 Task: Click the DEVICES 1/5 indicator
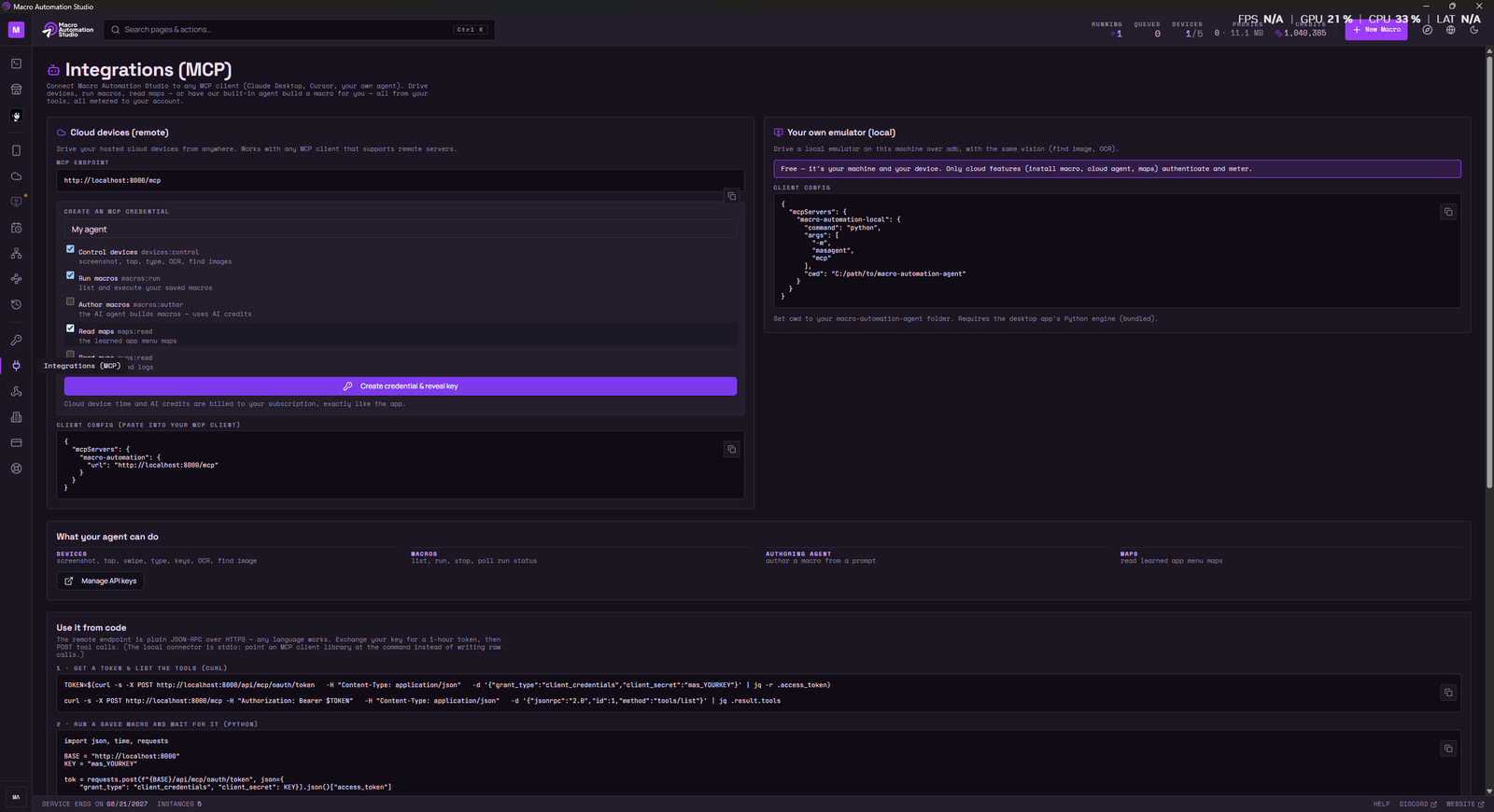click(1188, 30)
